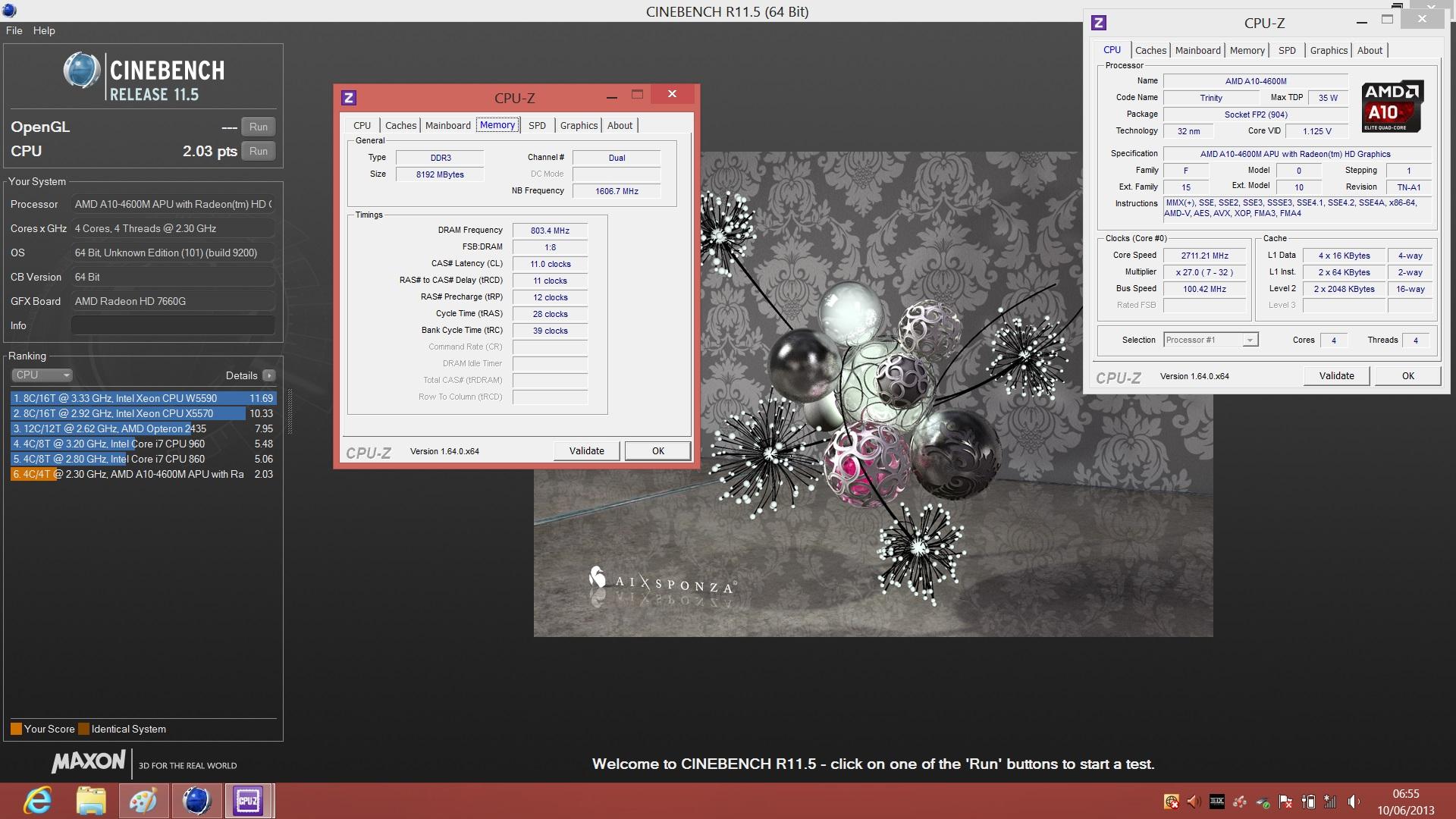Switch to the Cinebench taskbar icon
This screenshot has height=819, width=1456.
(x=196, y=801)
